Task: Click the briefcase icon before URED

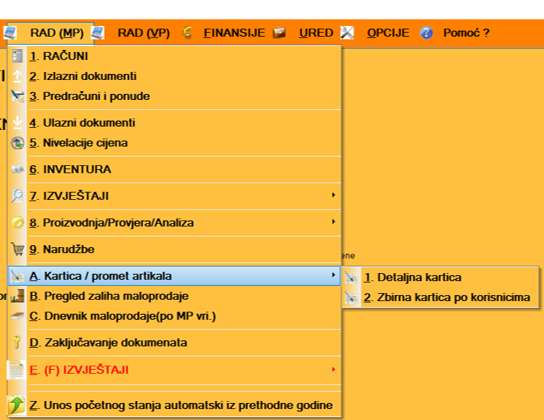Action: (x=279, y=33)
